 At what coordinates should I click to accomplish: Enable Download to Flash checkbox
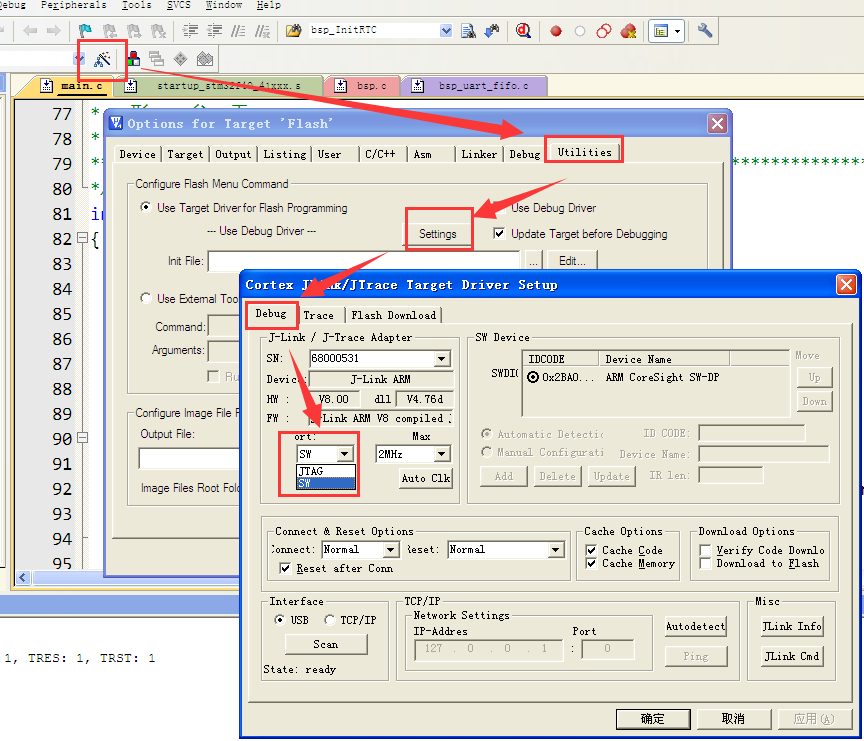[x=705, y=563]
